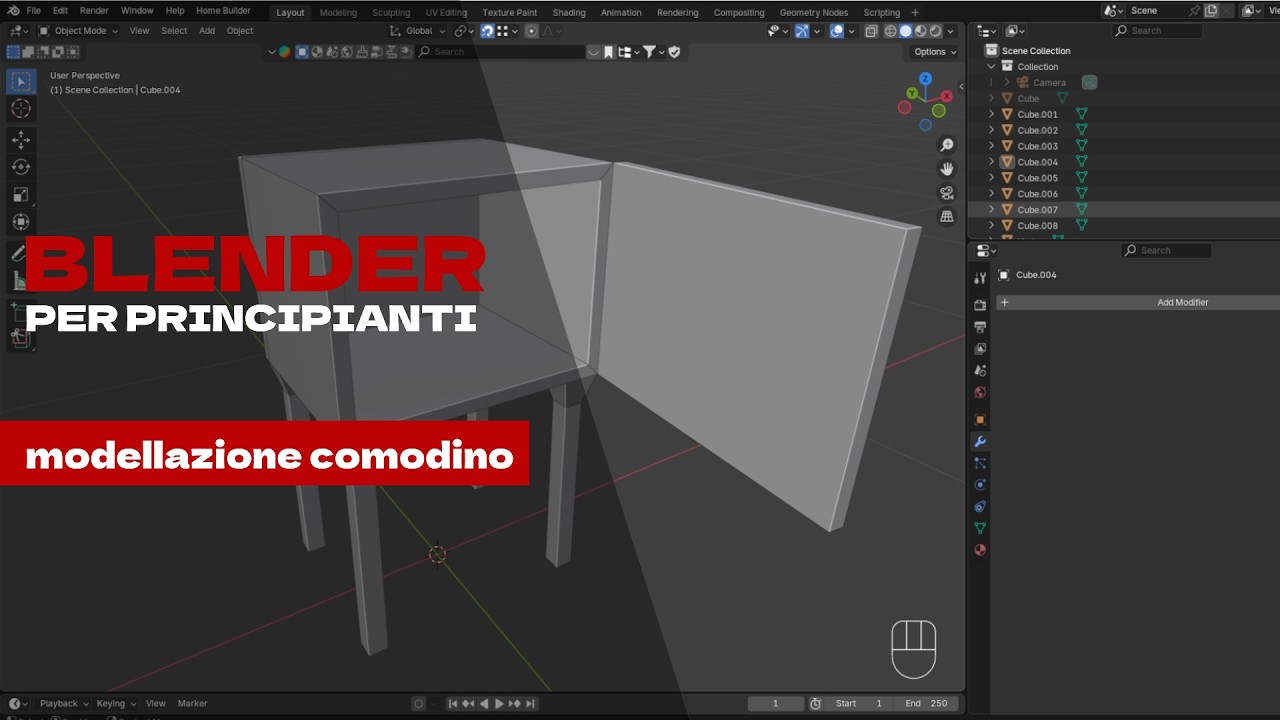Select the Move tool
The width and height of the screenshot is (1280, 720).
tap(21, 140)
